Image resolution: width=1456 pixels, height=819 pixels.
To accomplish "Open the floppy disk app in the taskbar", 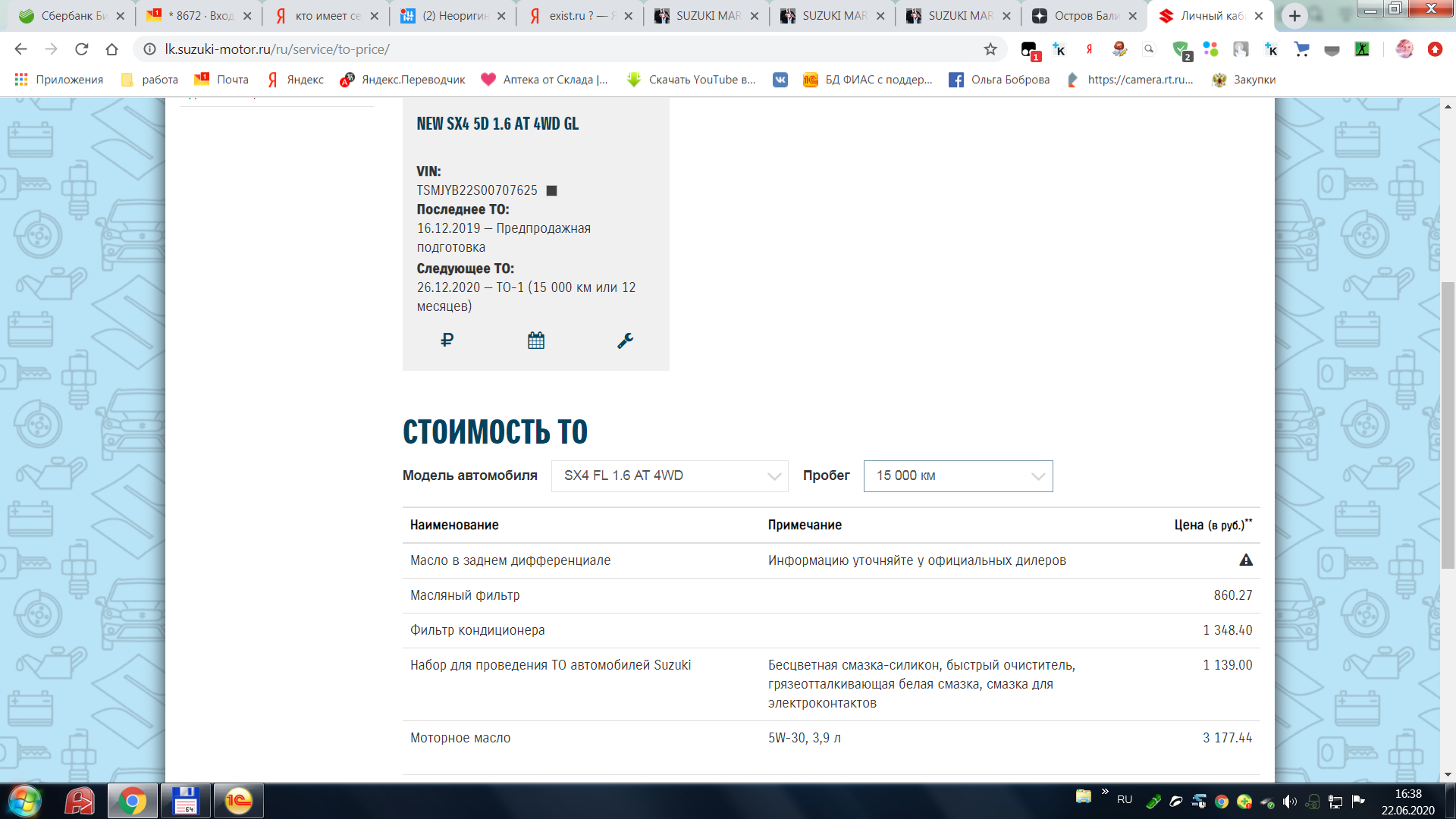I will pyautogui.click(x=185, y=802).
